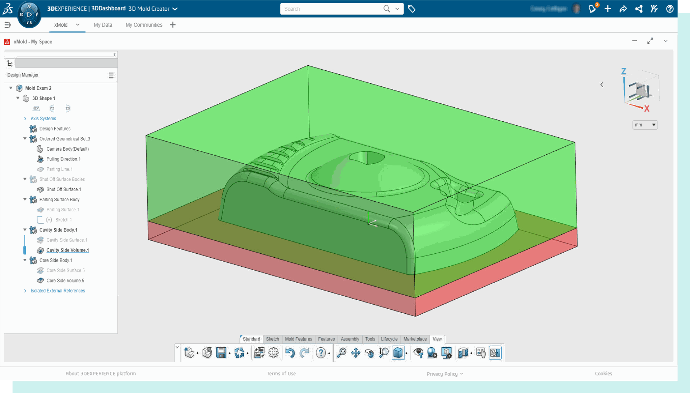
Task: Open the xMold tab dropdown chevron
Action: point(77,25)
